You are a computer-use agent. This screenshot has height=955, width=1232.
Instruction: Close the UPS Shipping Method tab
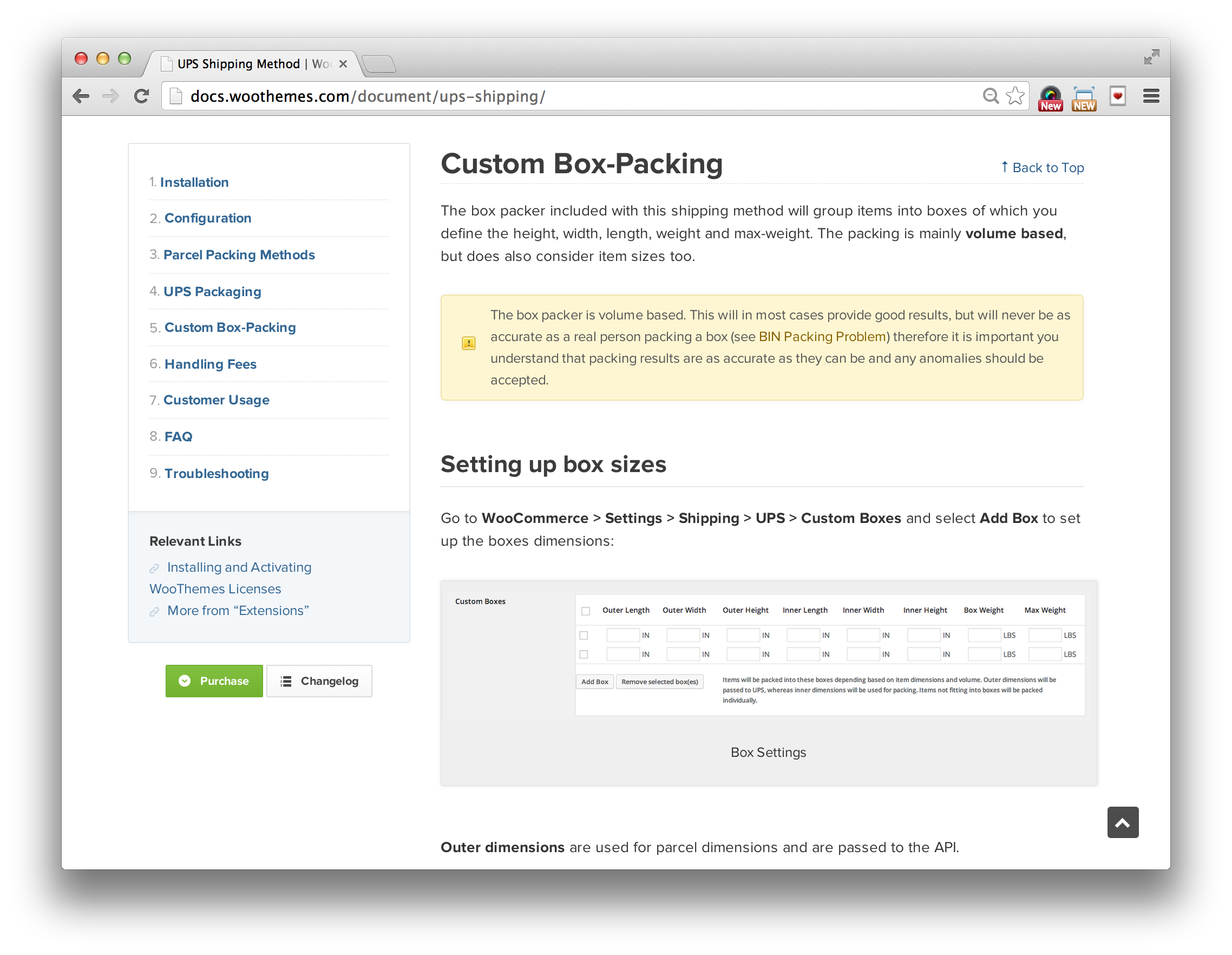point(343,64)
